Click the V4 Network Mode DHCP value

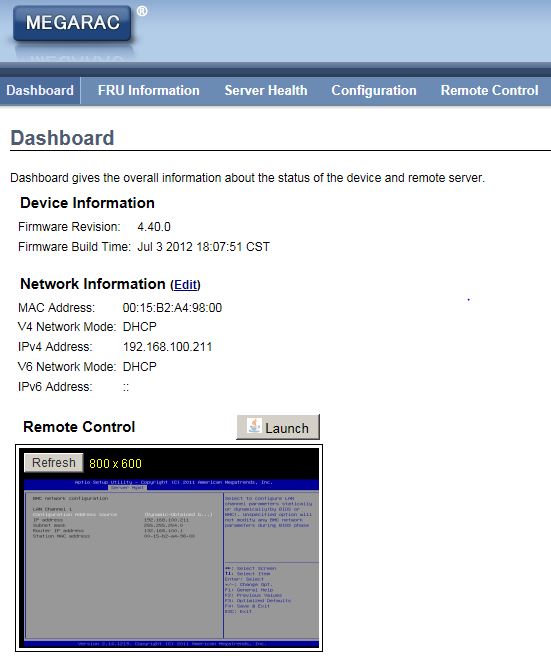[140, 327]
